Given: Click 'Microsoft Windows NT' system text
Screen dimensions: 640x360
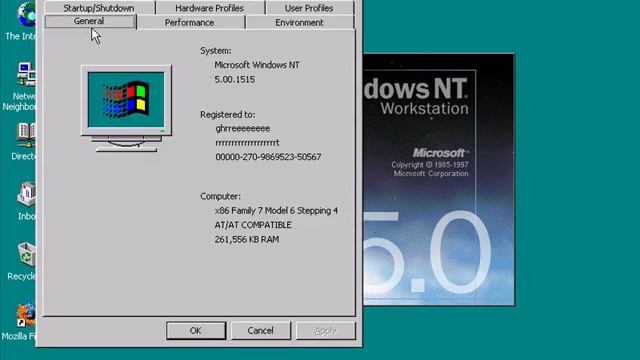Looking at the screenshot, I should click(257, 65).
